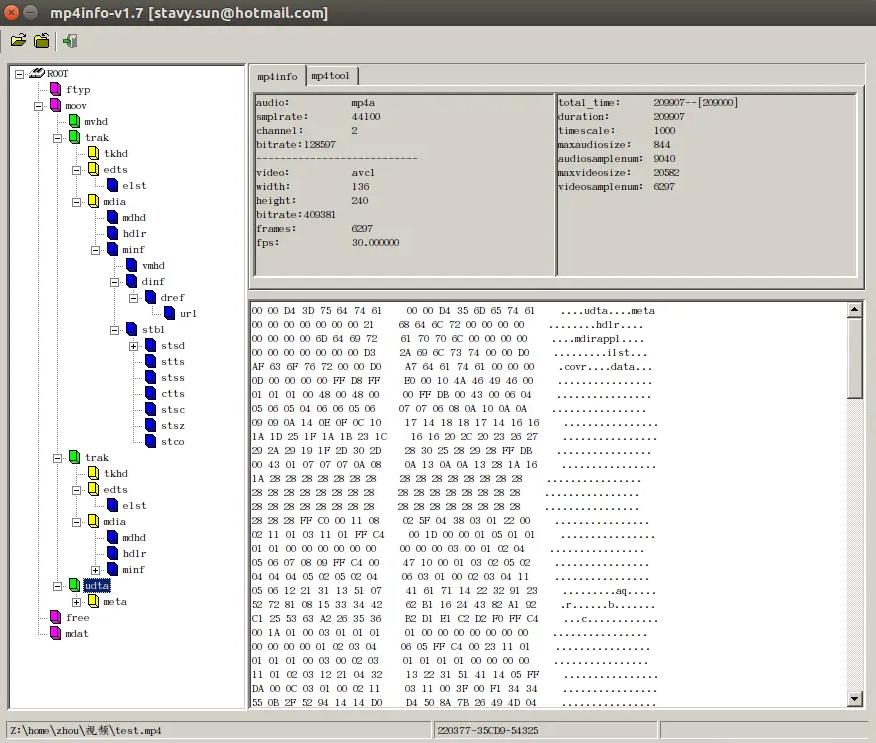
Task: Collapse the moov node
Action: tap(39, 106)
